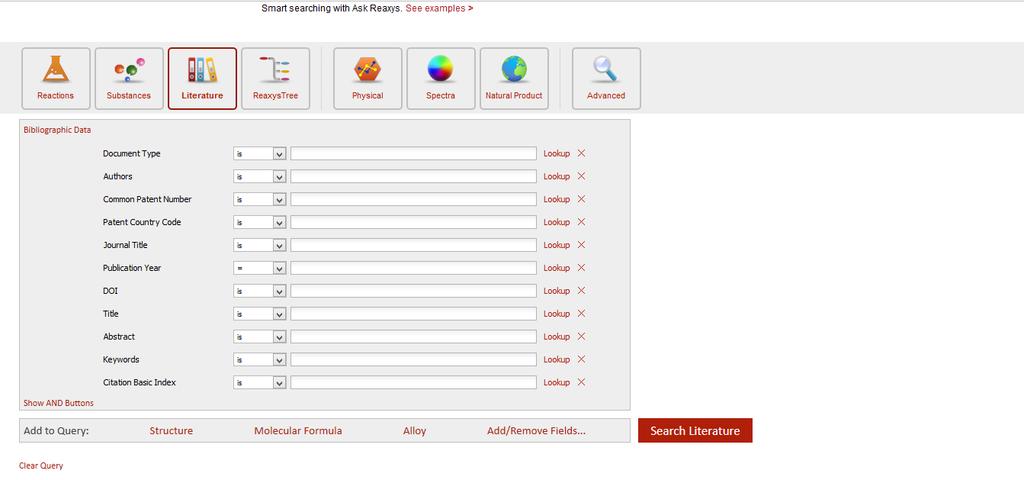Click Lookup for DOI

[556, 291]
